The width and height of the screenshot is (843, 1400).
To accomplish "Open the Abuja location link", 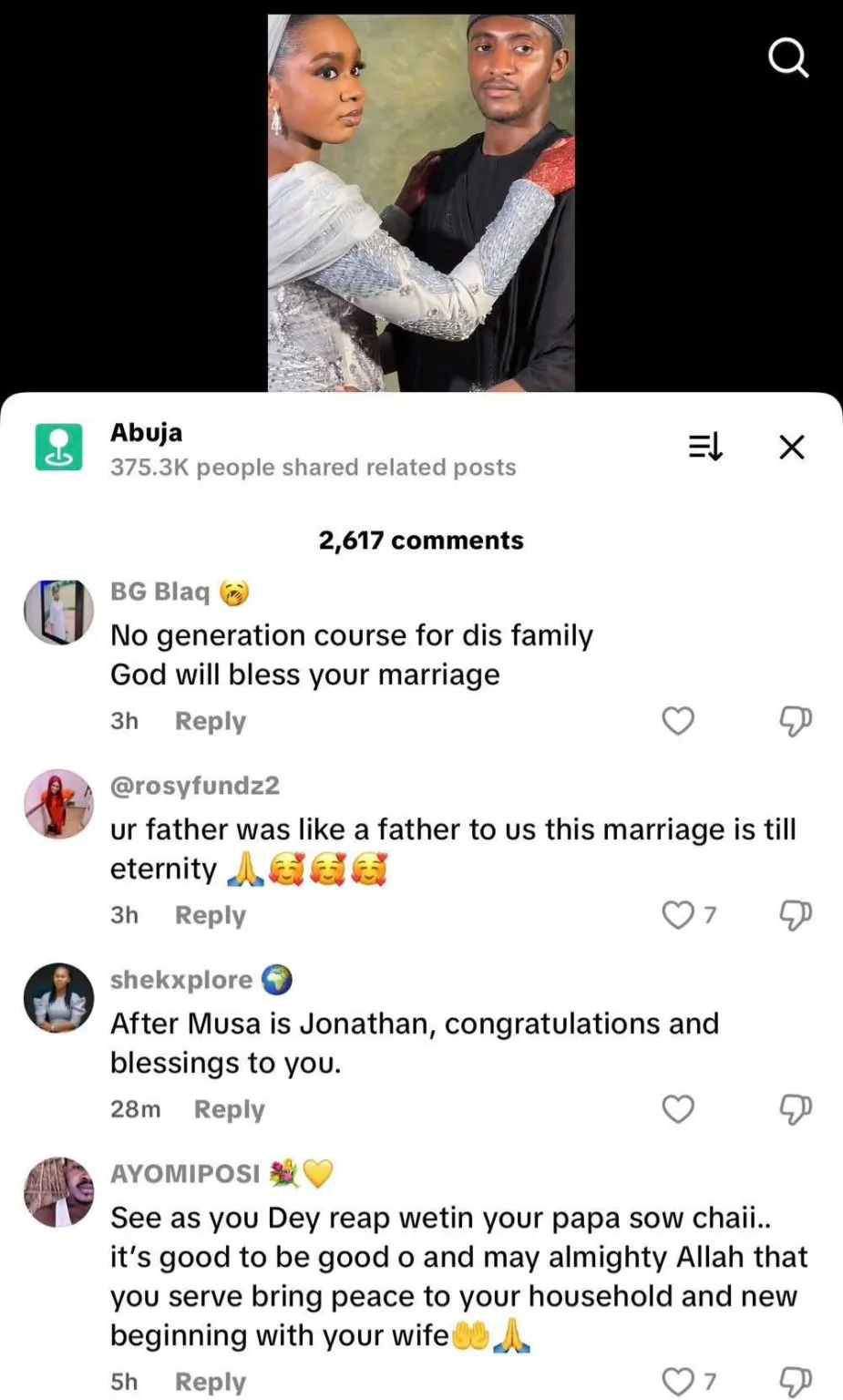I will click(x=147, y=433).
